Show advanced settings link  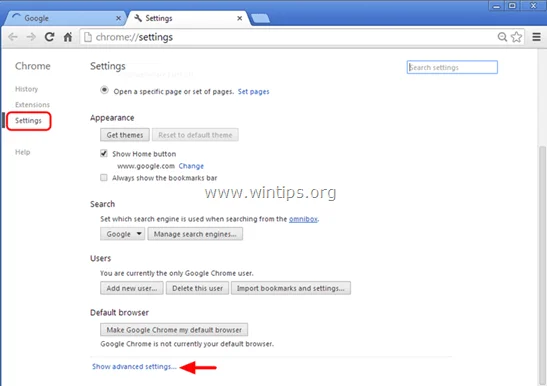pos(134,366)
